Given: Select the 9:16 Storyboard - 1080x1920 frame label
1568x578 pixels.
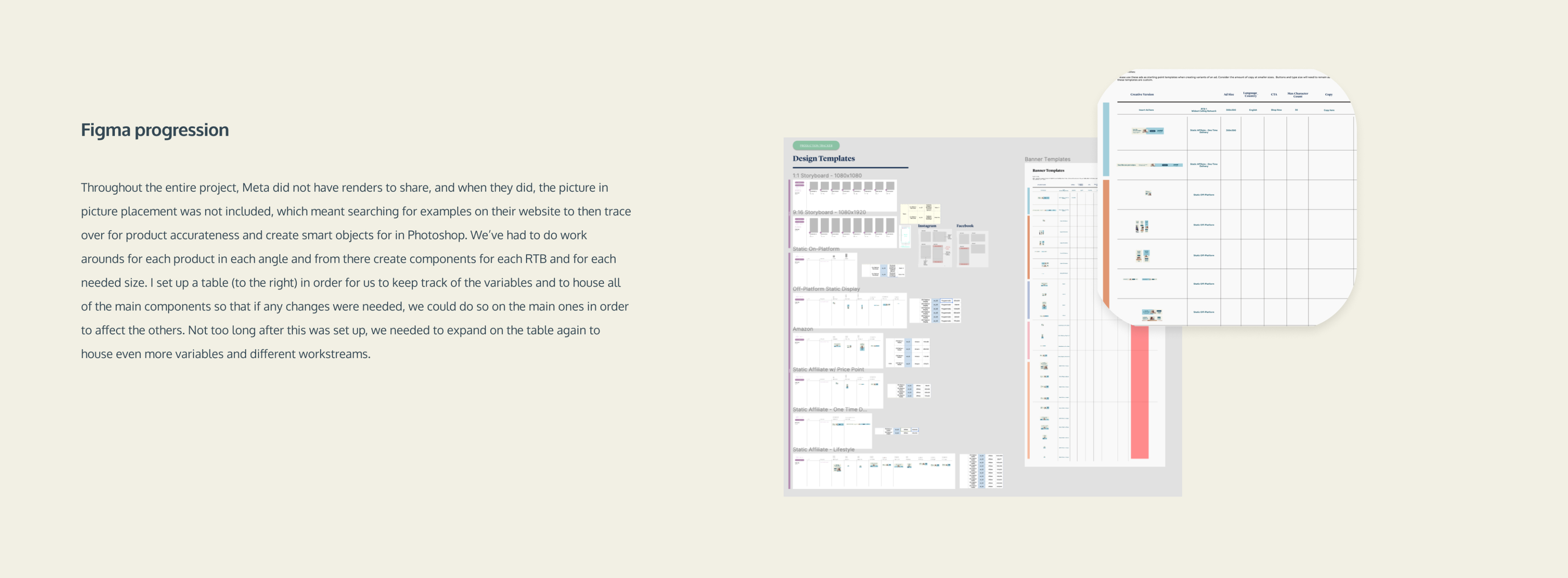Looking at the screenshot, I should (828, 212).
